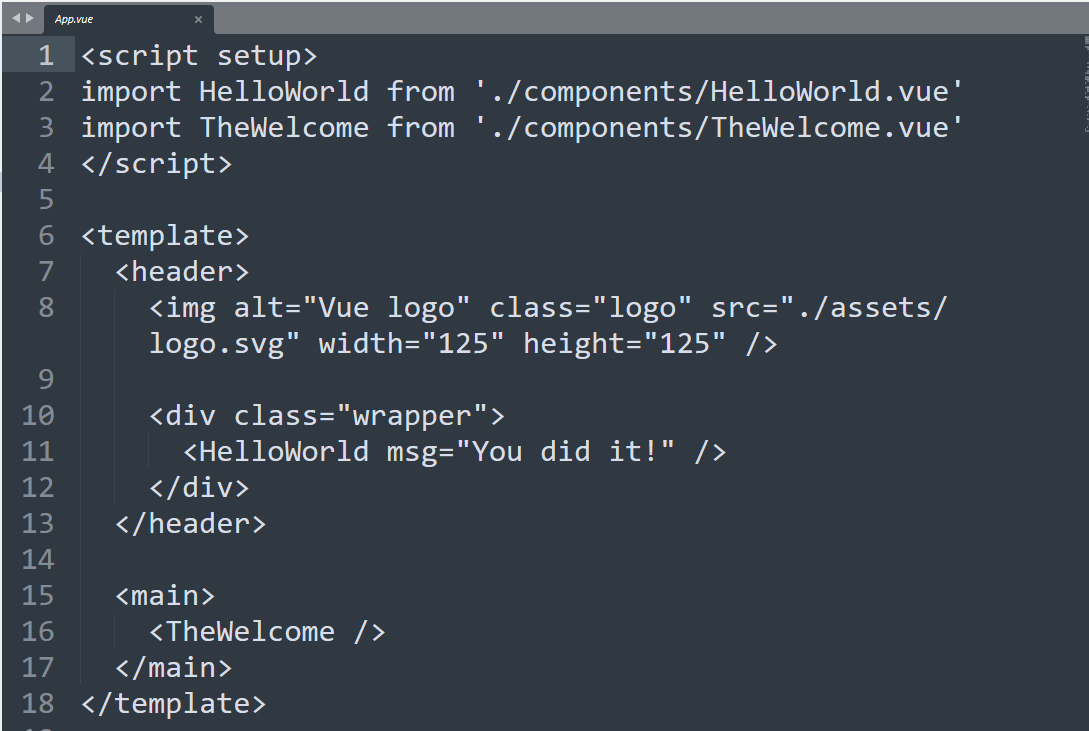Click the height="125" attribute
This screenshot has width=1089, height=731.
click(x=624, y=344)
